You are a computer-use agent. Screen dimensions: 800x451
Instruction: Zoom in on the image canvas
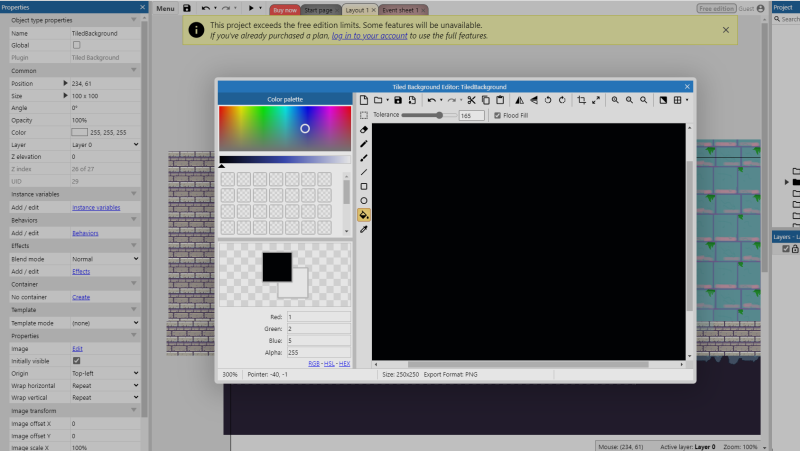pyautogui.click(x=615, y=100)
